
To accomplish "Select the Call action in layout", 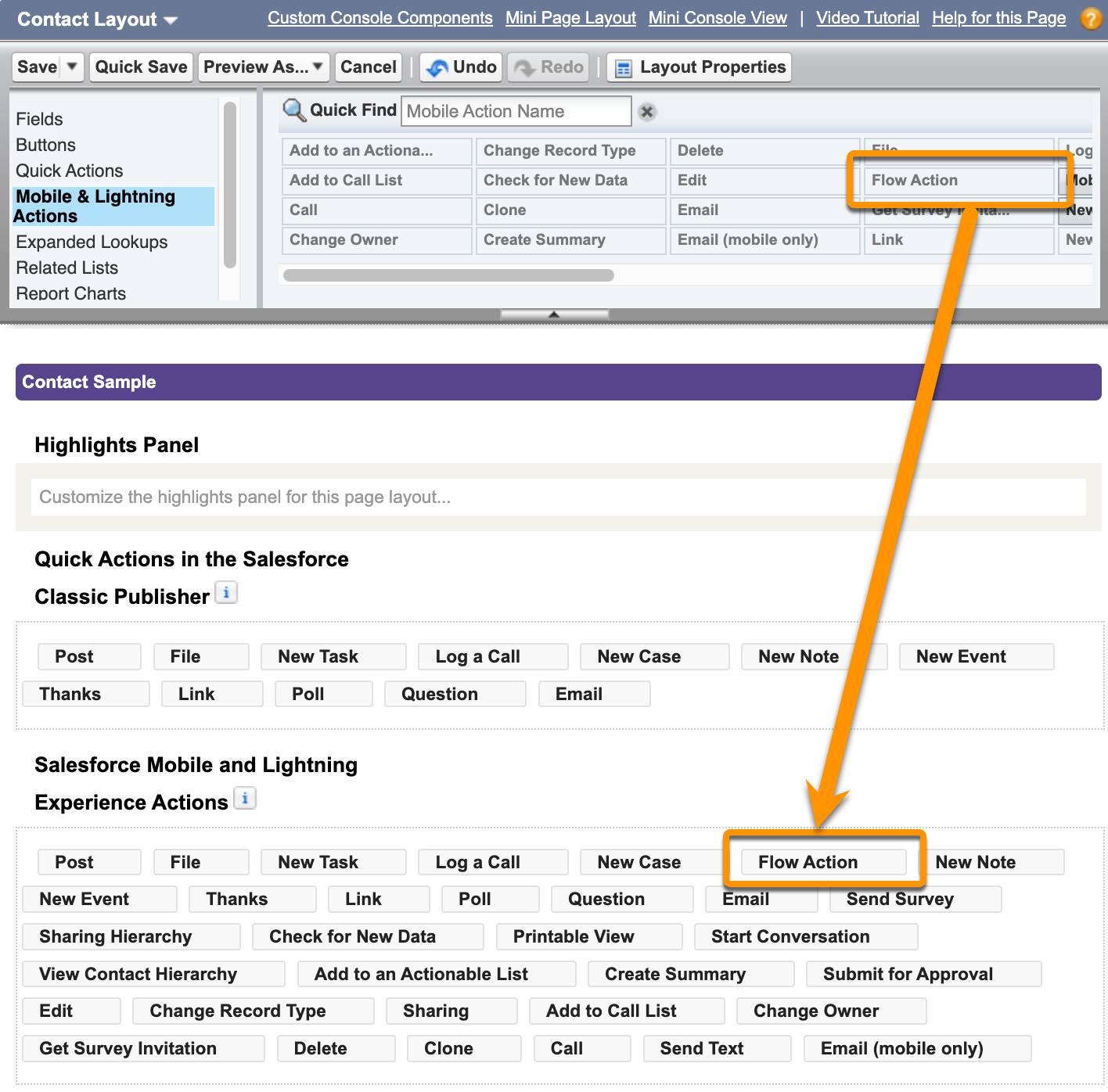I will point(582,1049).
